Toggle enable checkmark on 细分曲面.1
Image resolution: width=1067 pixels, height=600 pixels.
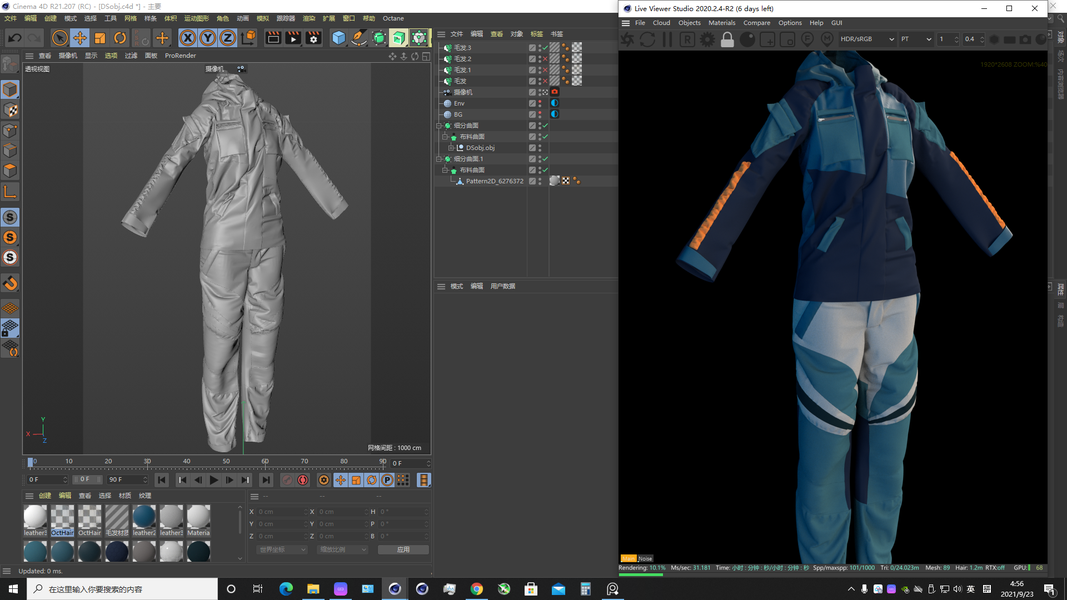[545, 159]
